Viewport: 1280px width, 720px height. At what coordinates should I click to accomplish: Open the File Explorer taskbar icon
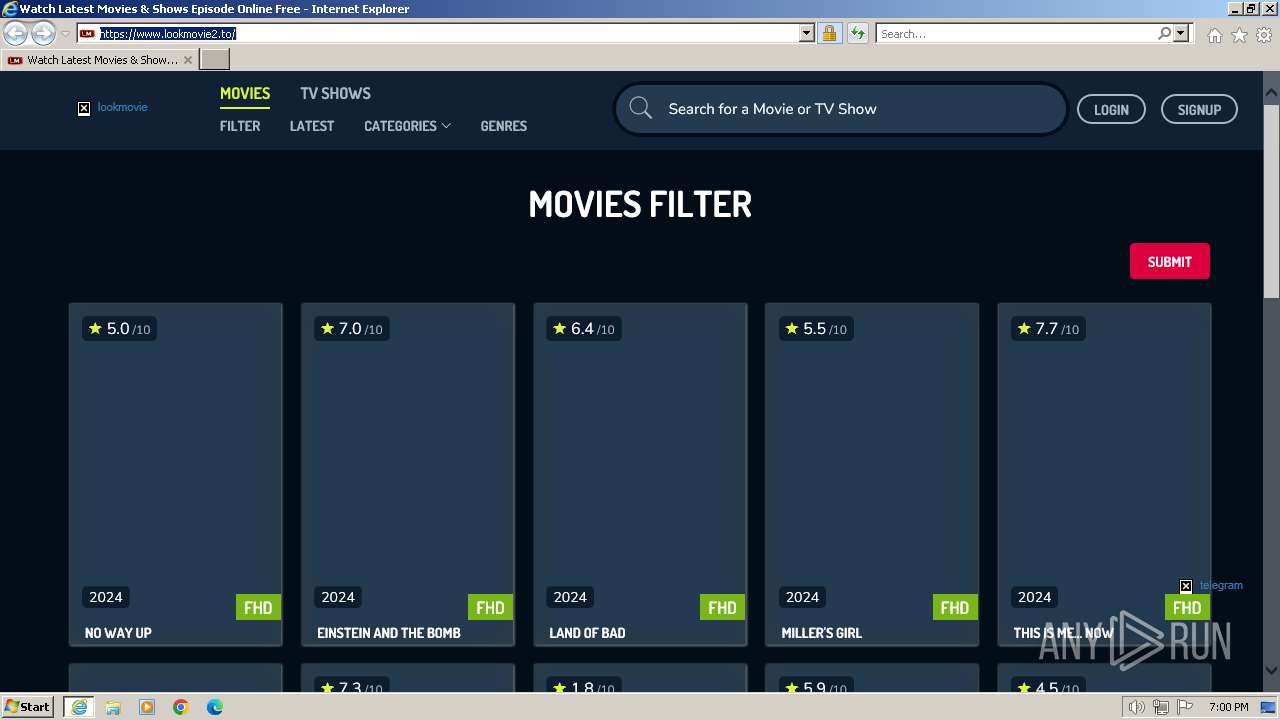[x=113, y=707]
